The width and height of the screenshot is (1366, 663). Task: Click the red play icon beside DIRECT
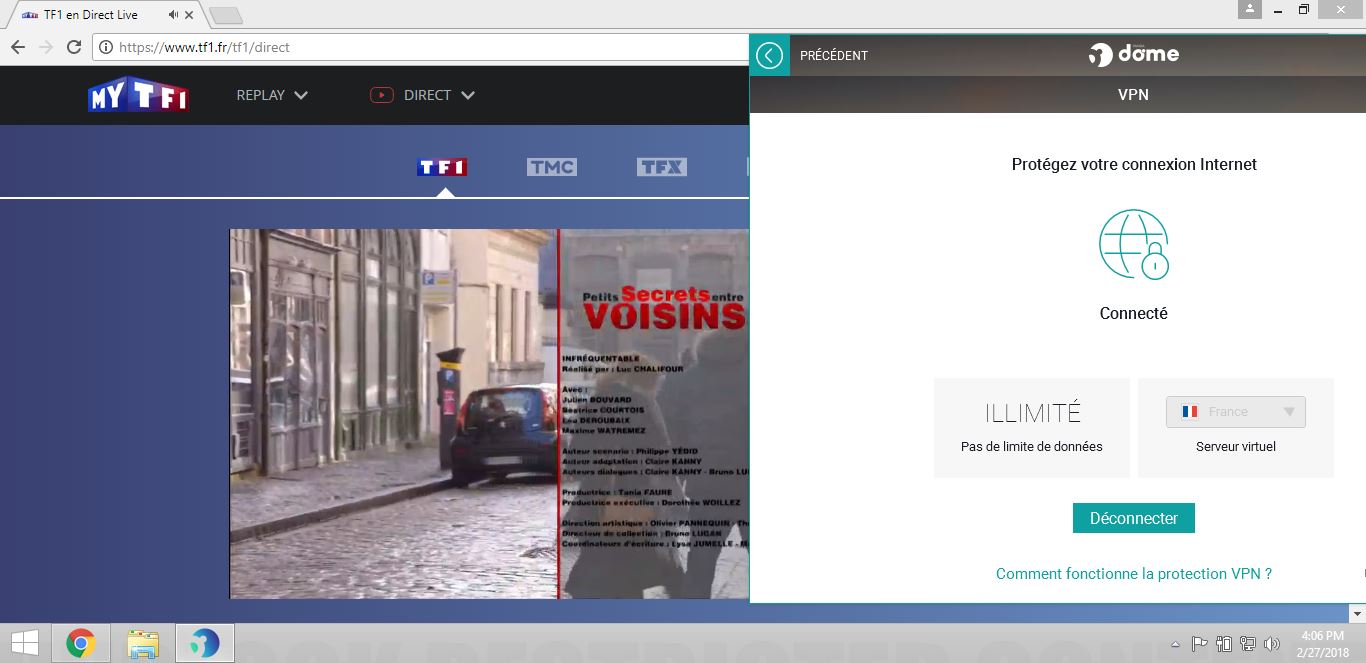[381, 95]
